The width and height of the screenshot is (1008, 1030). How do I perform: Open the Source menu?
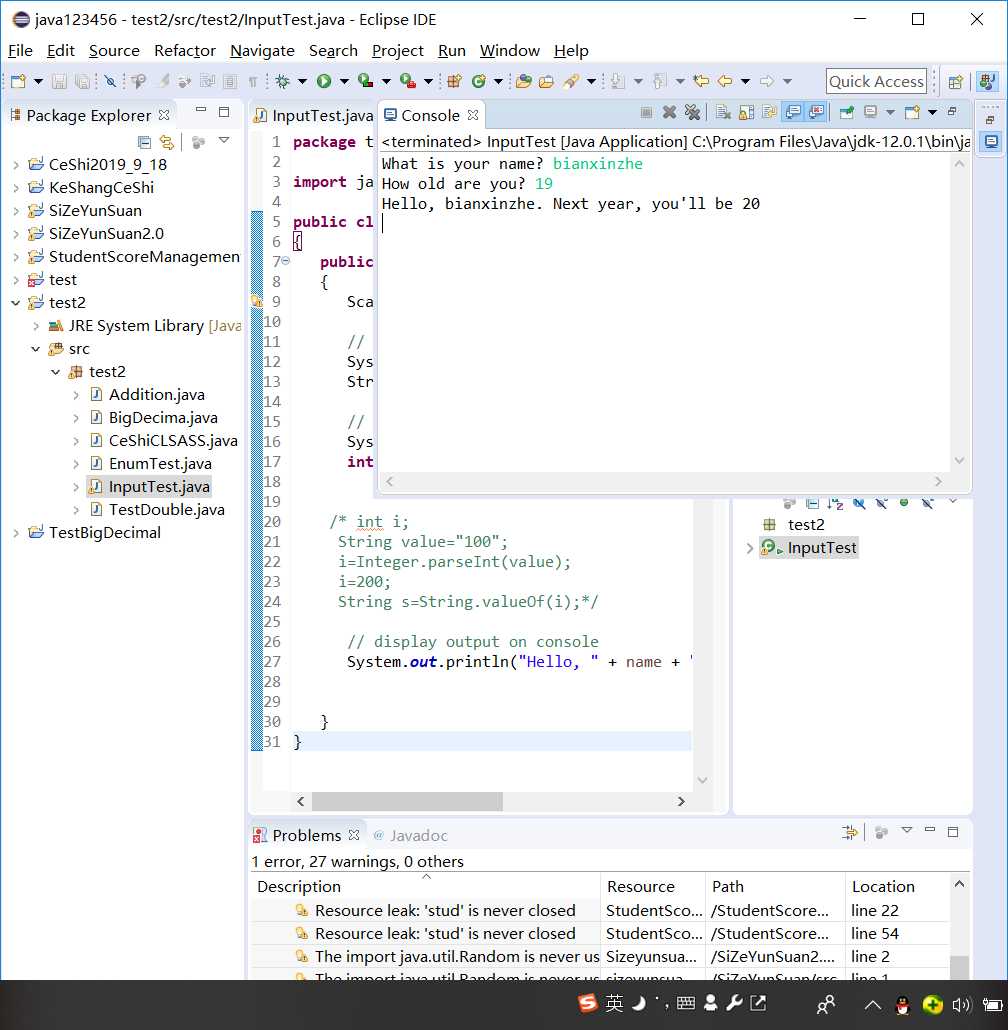coord(114,51)
